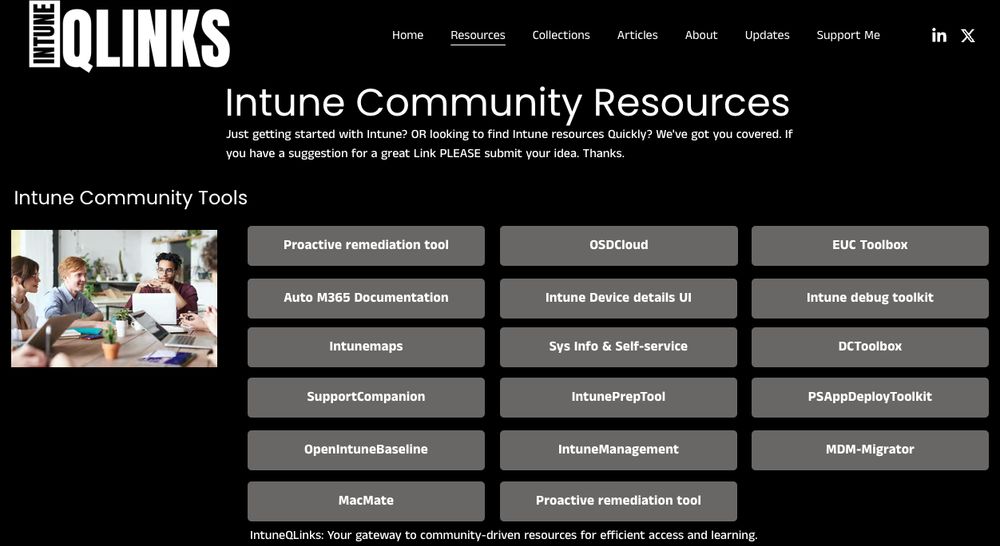
Task: Open the OSDCloud button
Action: click(x=619, y=246)
